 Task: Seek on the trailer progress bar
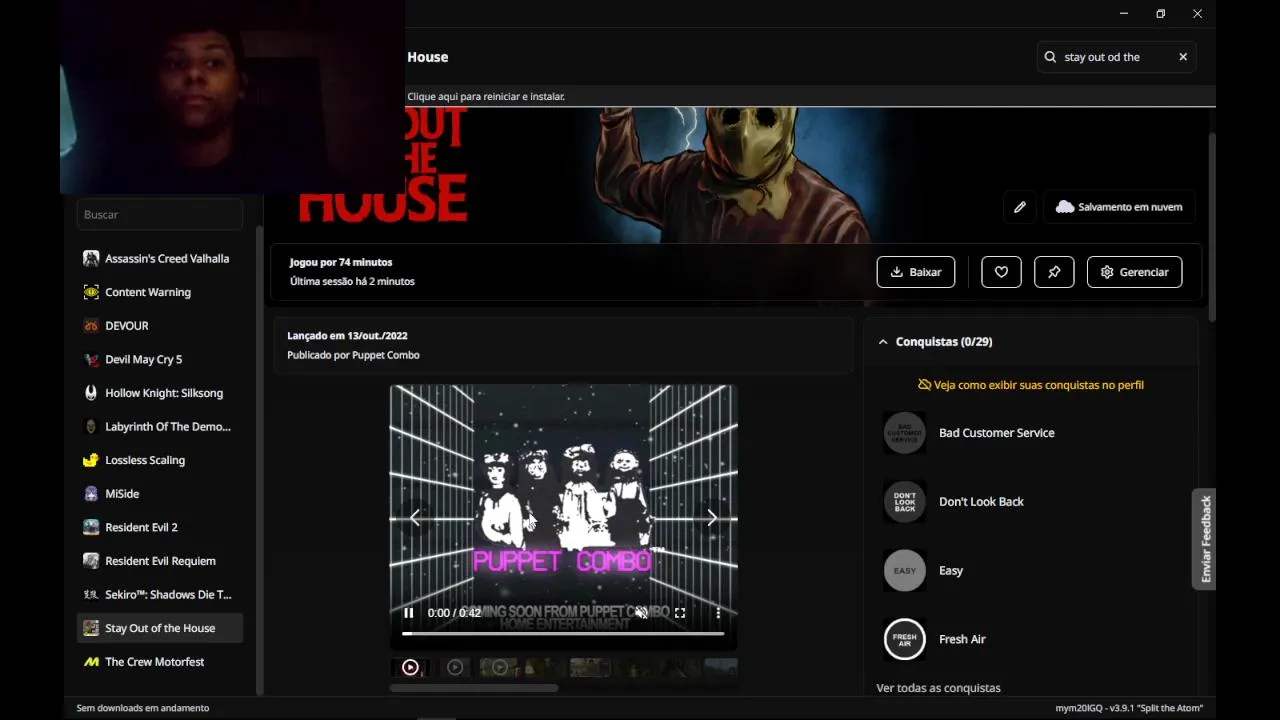point(563,634)
